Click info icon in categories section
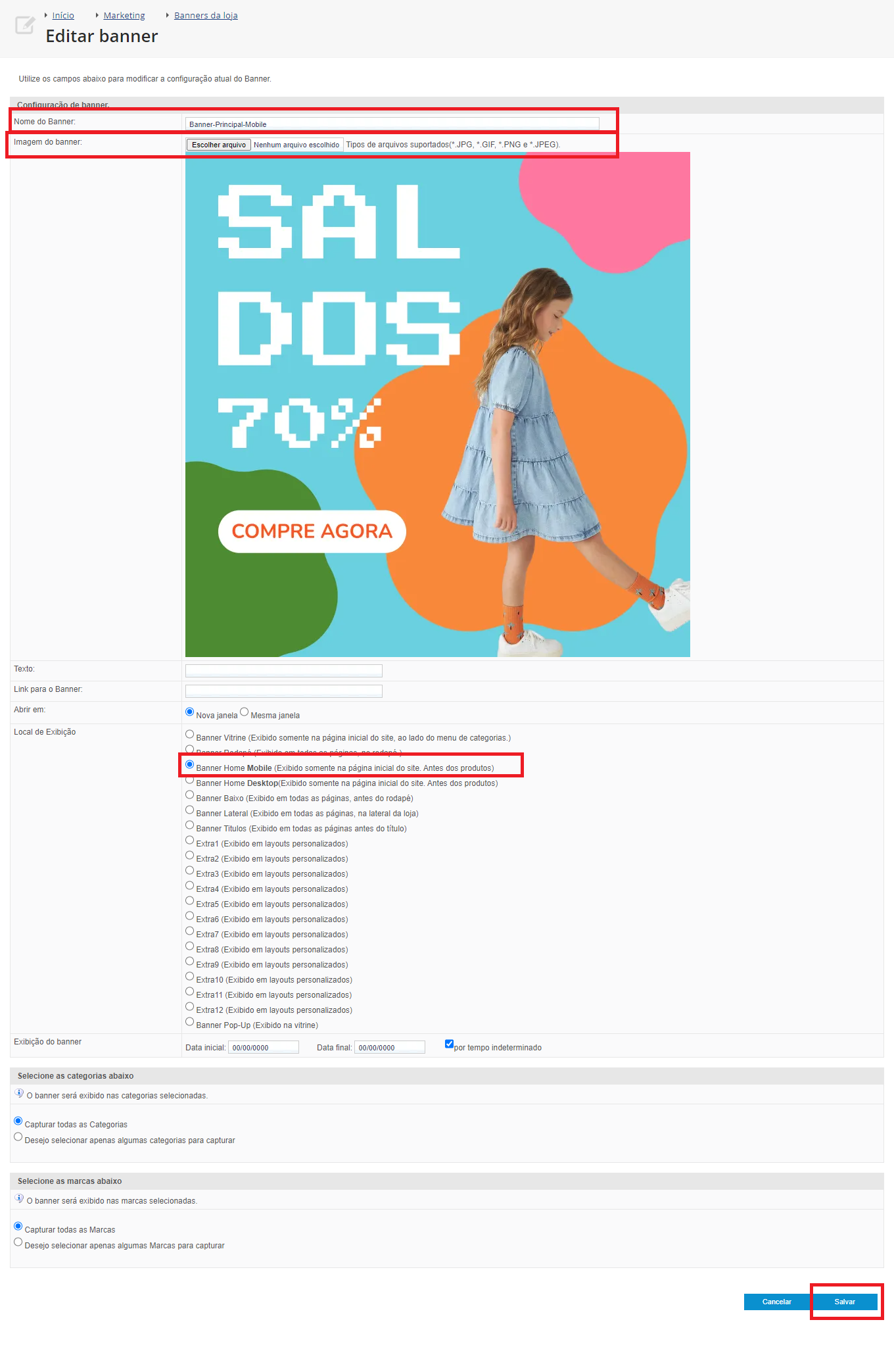The width and height of the screenshot is (894, 1372). (19, 1093)
